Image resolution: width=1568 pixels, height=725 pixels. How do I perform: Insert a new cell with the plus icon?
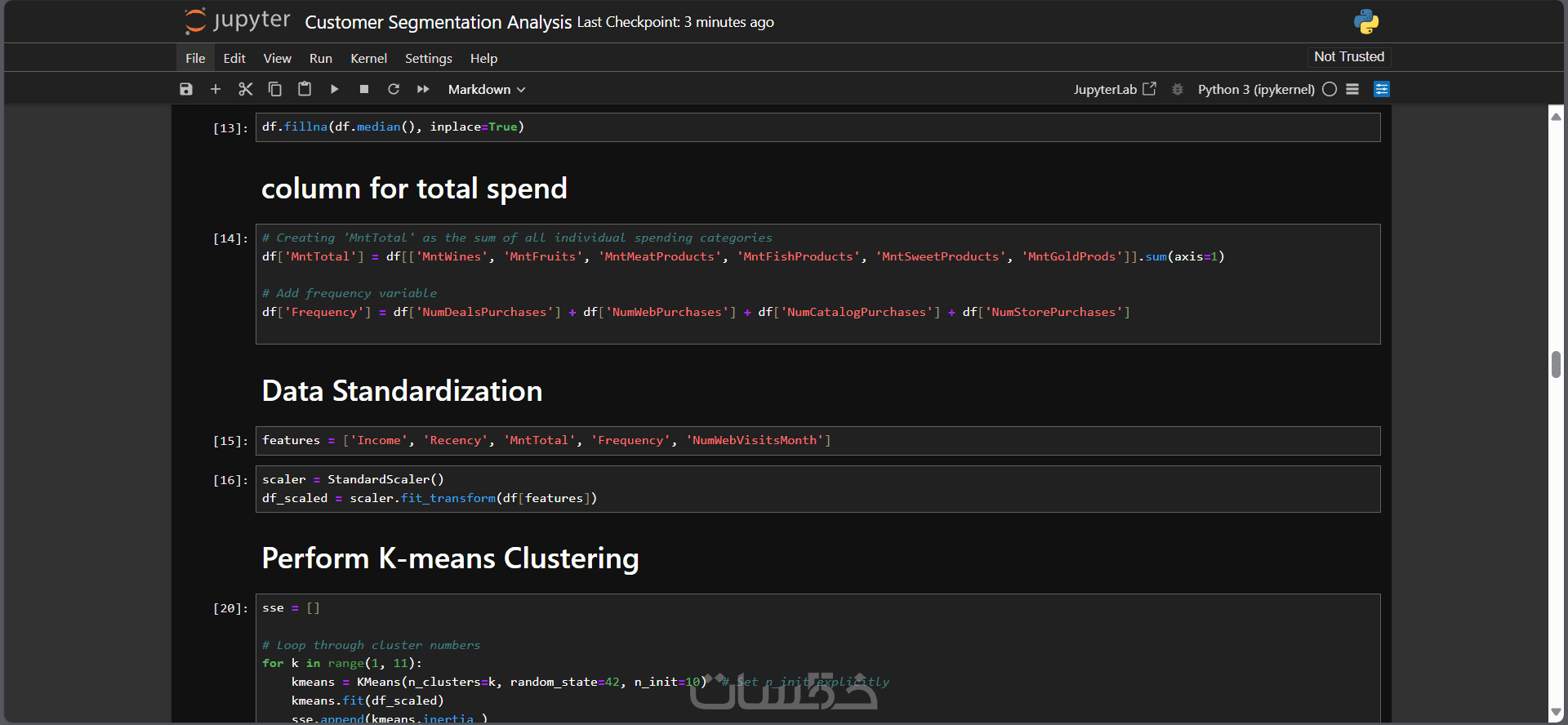[216, 89]
